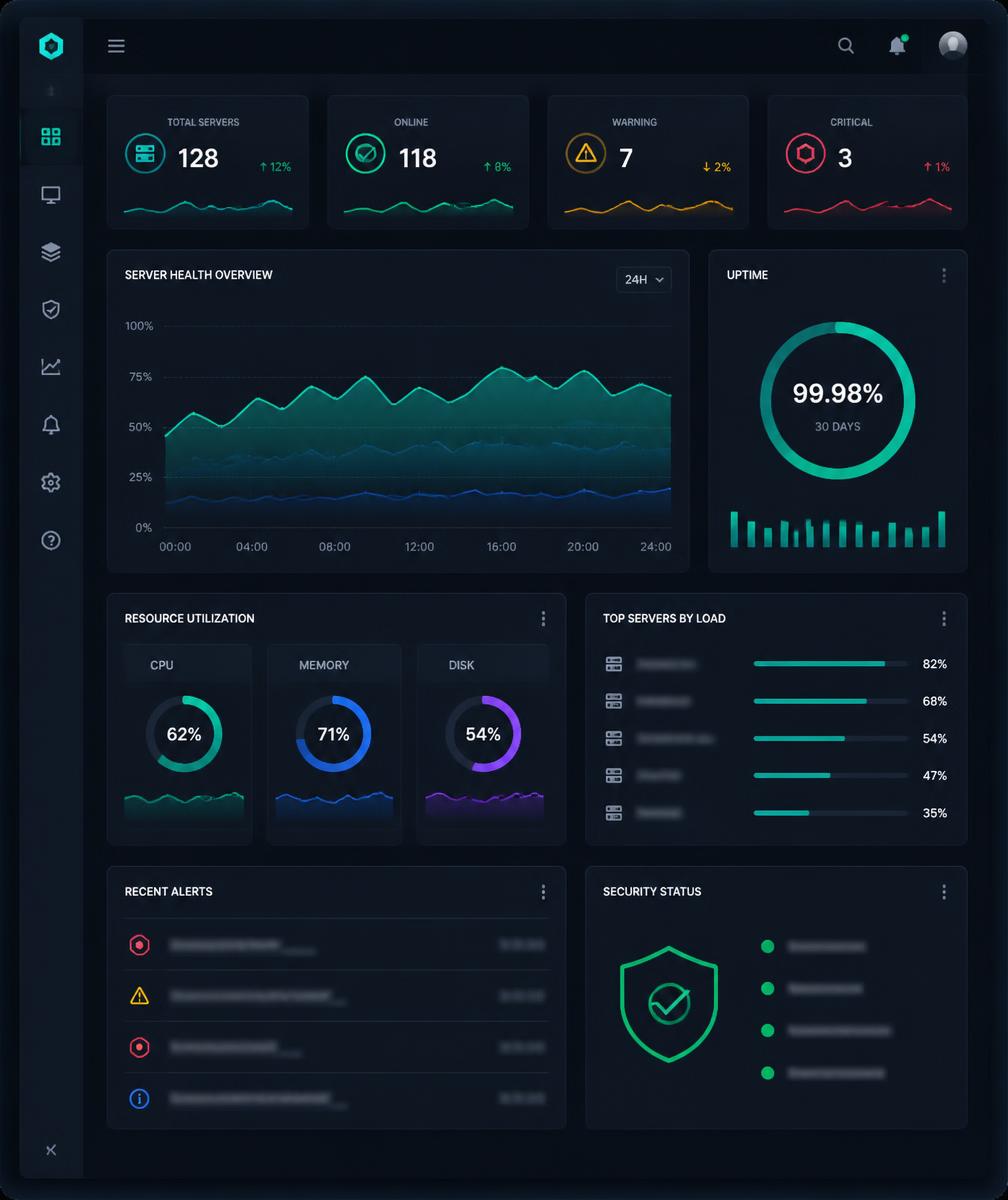Click the yellow warning alert icon in Recent Alerts

tap(140, 996)
